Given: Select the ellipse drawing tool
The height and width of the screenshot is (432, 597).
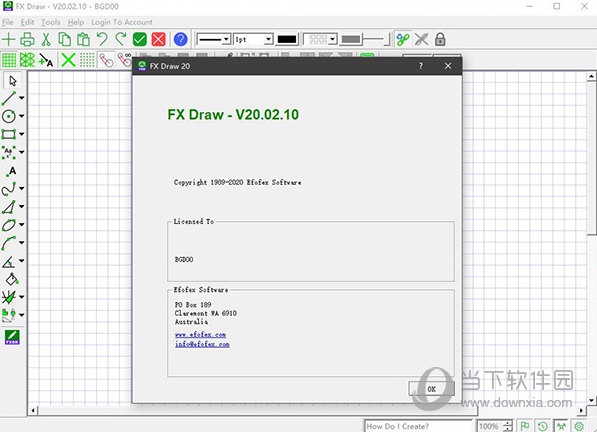Looking at the screenshot, I should (x=9, y=225).
